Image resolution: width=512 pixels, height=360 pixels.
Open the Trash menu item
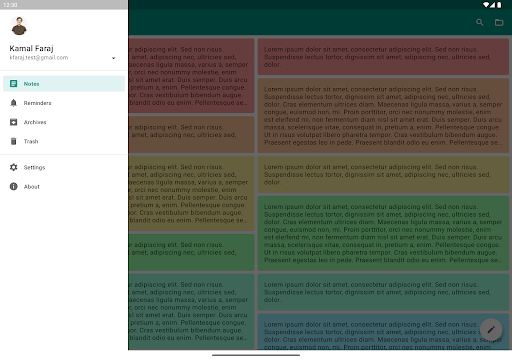click(64, 141)
